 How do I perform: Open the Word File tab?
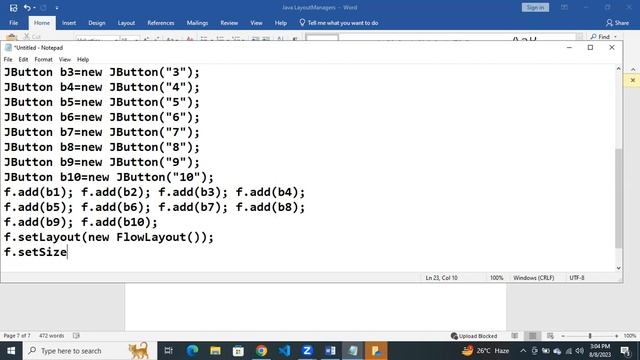(13, 23)
